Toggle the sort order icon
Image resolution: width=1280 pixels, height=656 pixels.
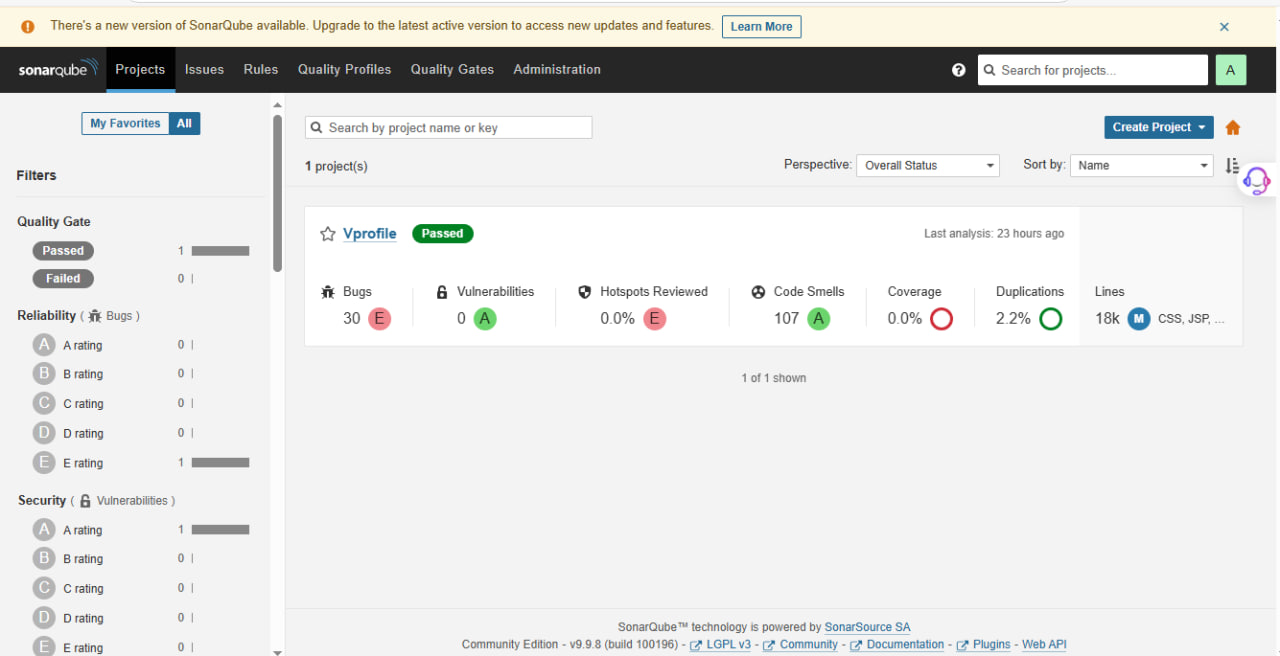click(1232, 166)
